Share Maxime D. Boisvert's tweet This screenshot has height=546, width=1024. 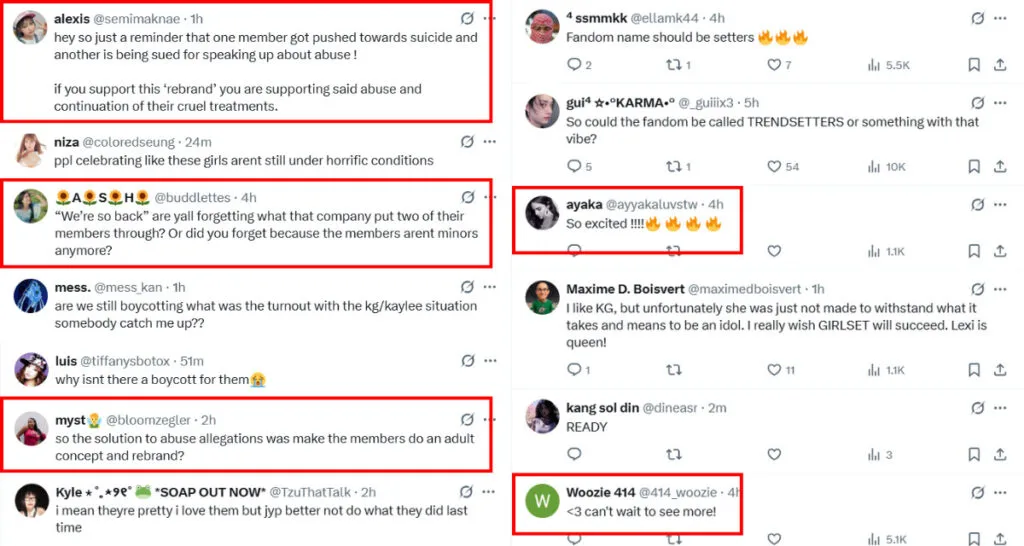coord(1000,370)
